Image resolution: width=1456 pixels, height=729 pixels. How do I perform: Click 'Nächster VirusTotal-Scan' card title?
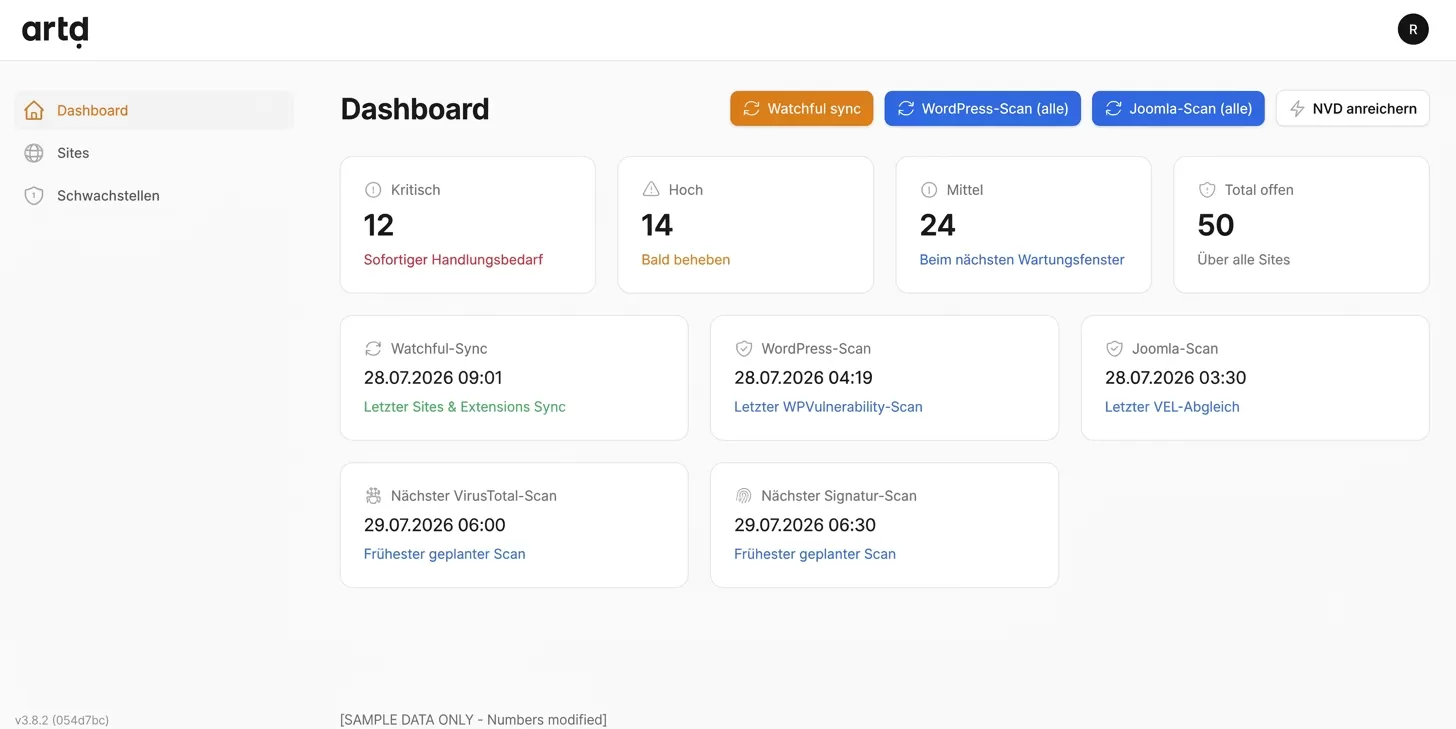click(474, 495)
